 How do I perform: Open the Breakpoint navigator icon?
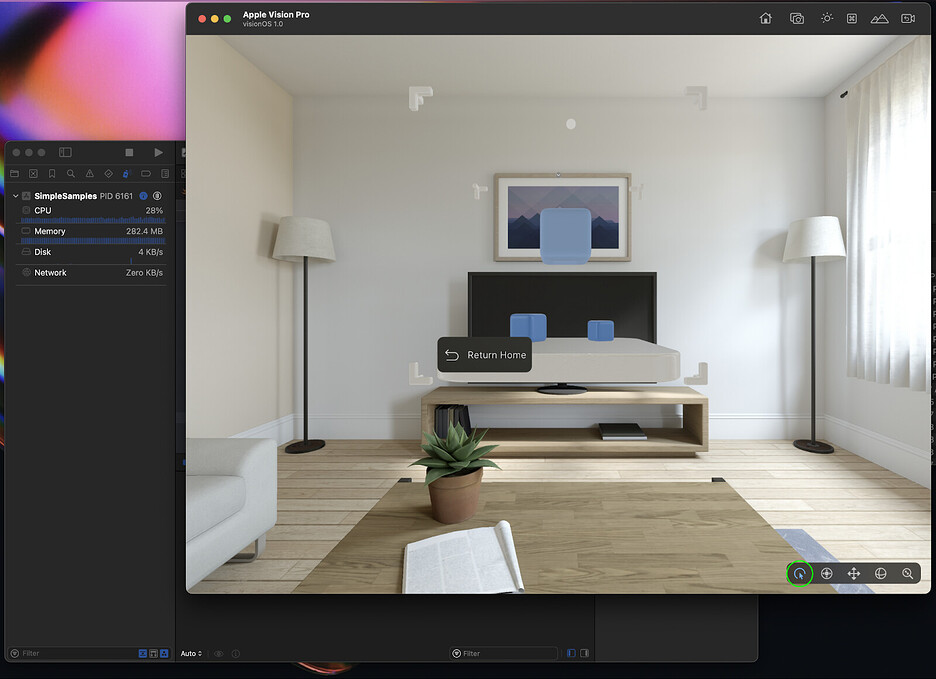pos(146,174)
